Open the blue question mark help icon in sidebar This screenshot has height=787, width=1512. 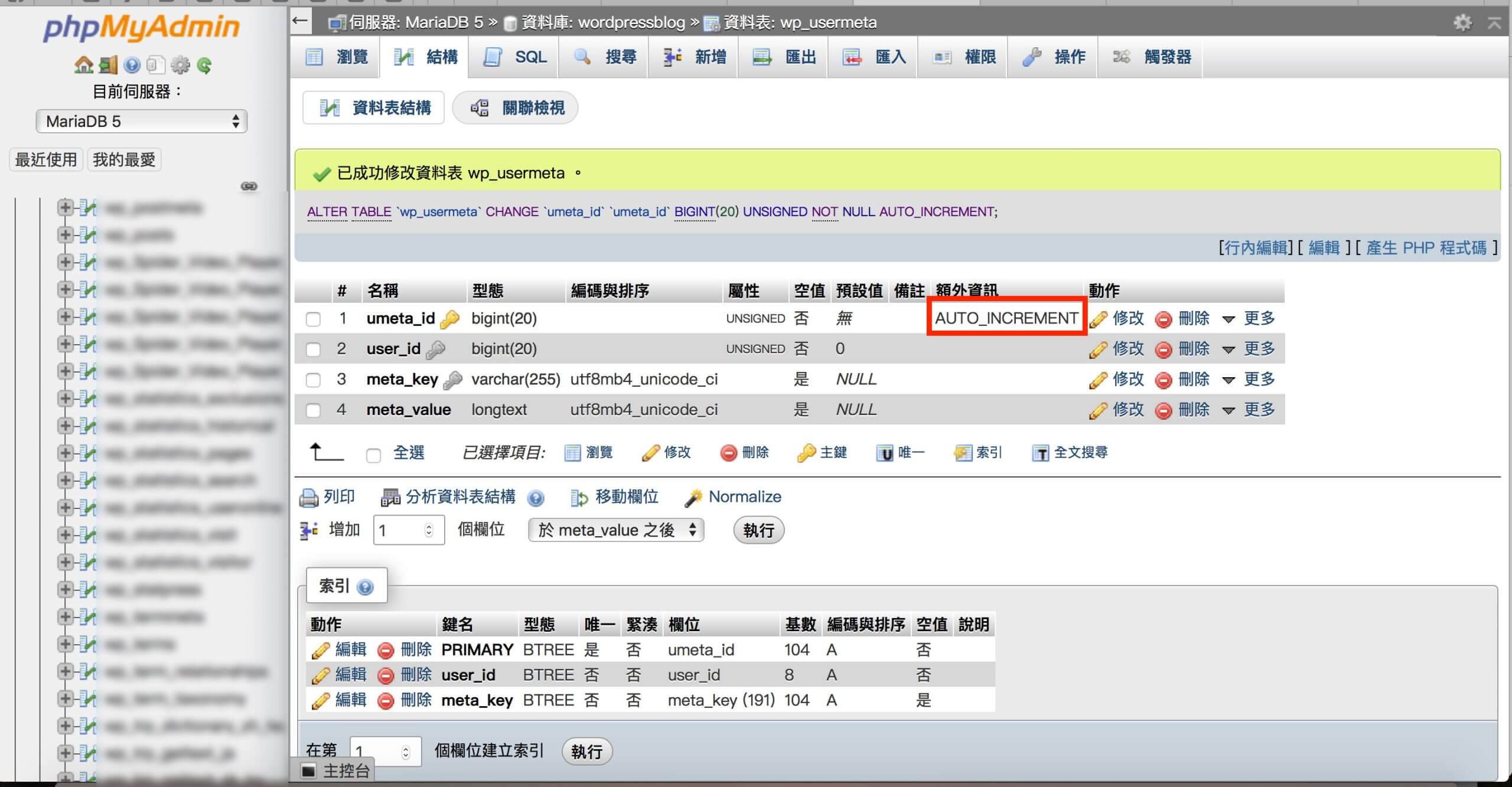point(132,65)
